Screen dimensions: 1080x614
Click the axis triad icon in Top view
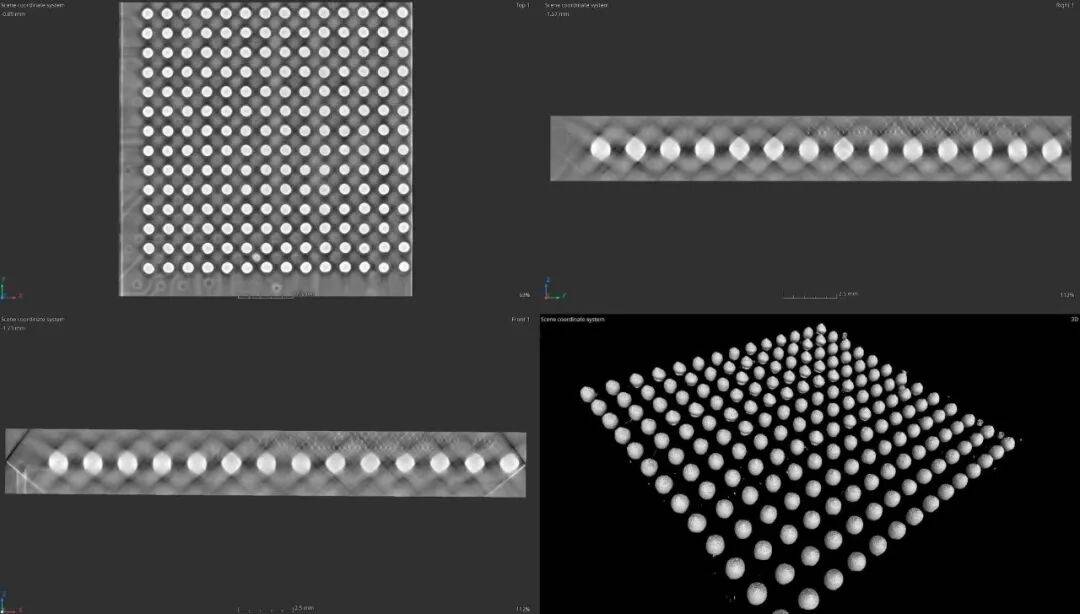[x=9, y=291]
